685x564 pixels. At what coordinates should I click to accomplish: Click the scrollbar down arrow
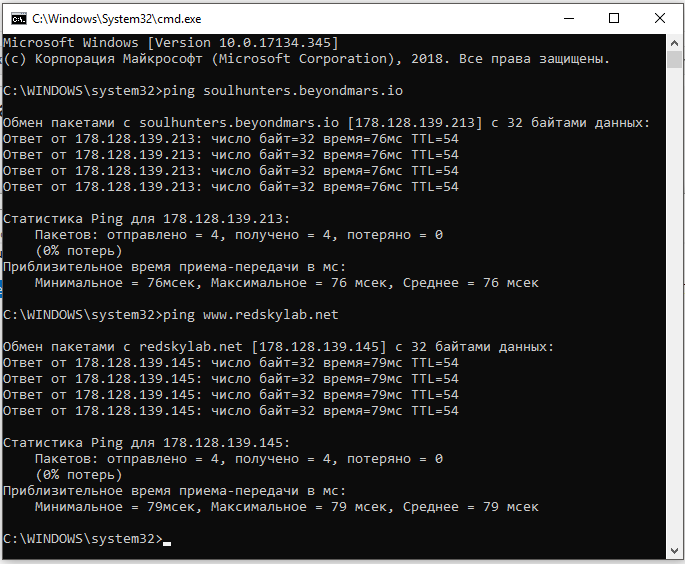[x=674, y=550]
